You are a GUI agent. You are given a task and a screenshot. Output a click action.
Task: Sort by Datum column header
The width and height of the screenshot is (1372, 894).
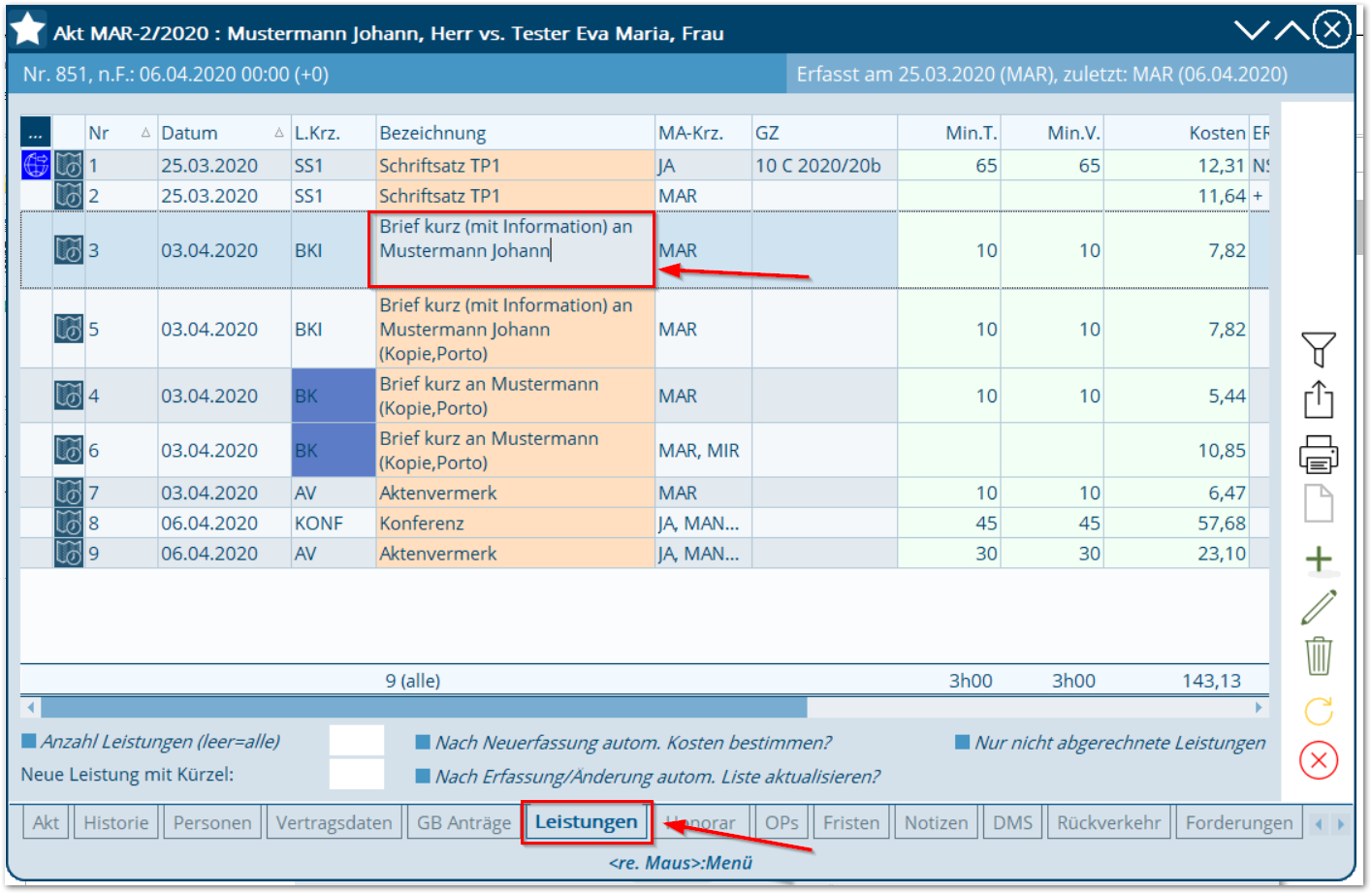224,133
